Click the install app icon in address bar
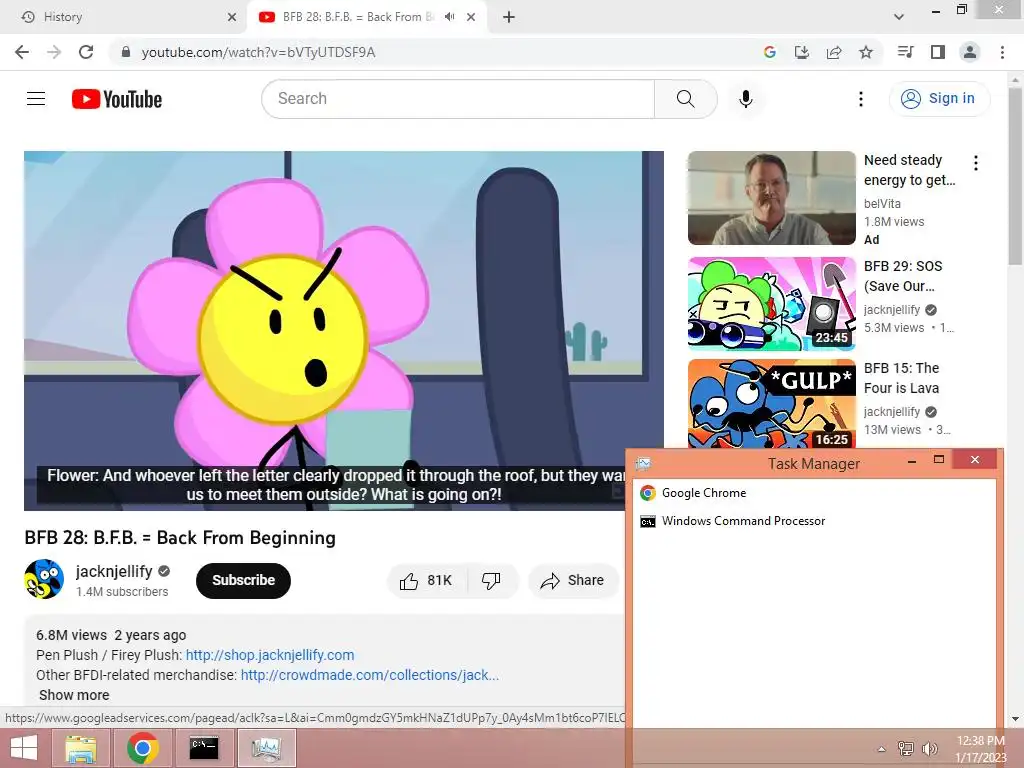 coord(802,52)
